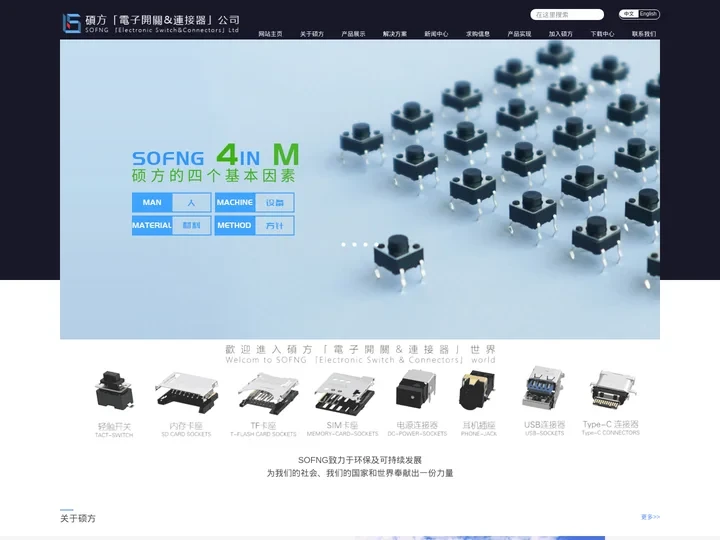Open the 联系我们 navigation item
Viewport: 720px width, 540px height.
[x=644, y=34]
